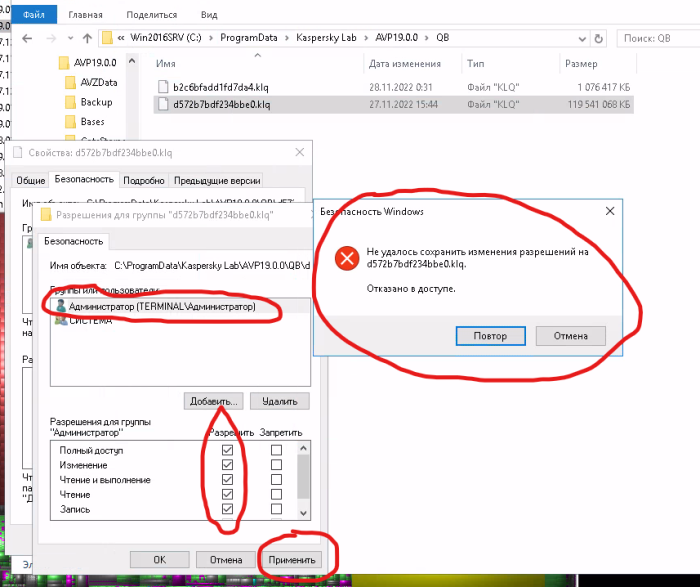This screenshot has height=587, width=700.
Task: Close the Свойства properties window
Action: (300, 153)
